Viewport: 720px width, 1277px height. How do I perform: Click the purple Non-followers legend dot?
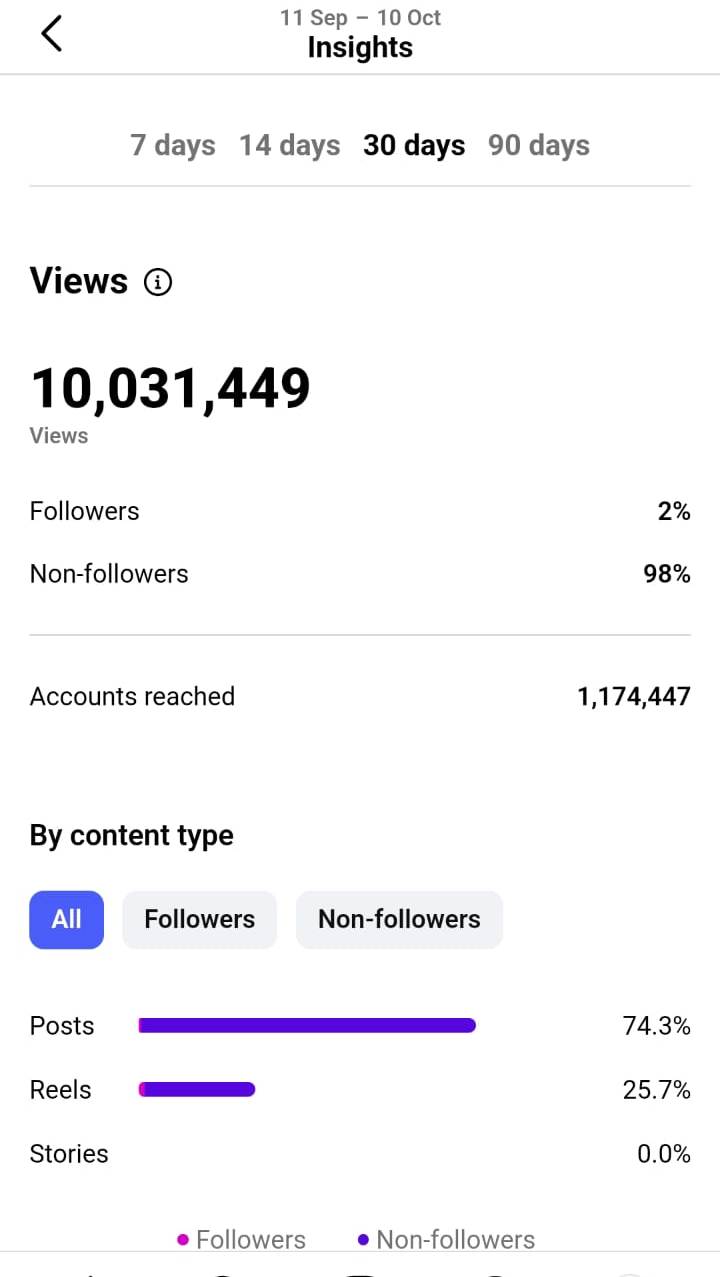pyautogui.click(x=363, y=1240)
